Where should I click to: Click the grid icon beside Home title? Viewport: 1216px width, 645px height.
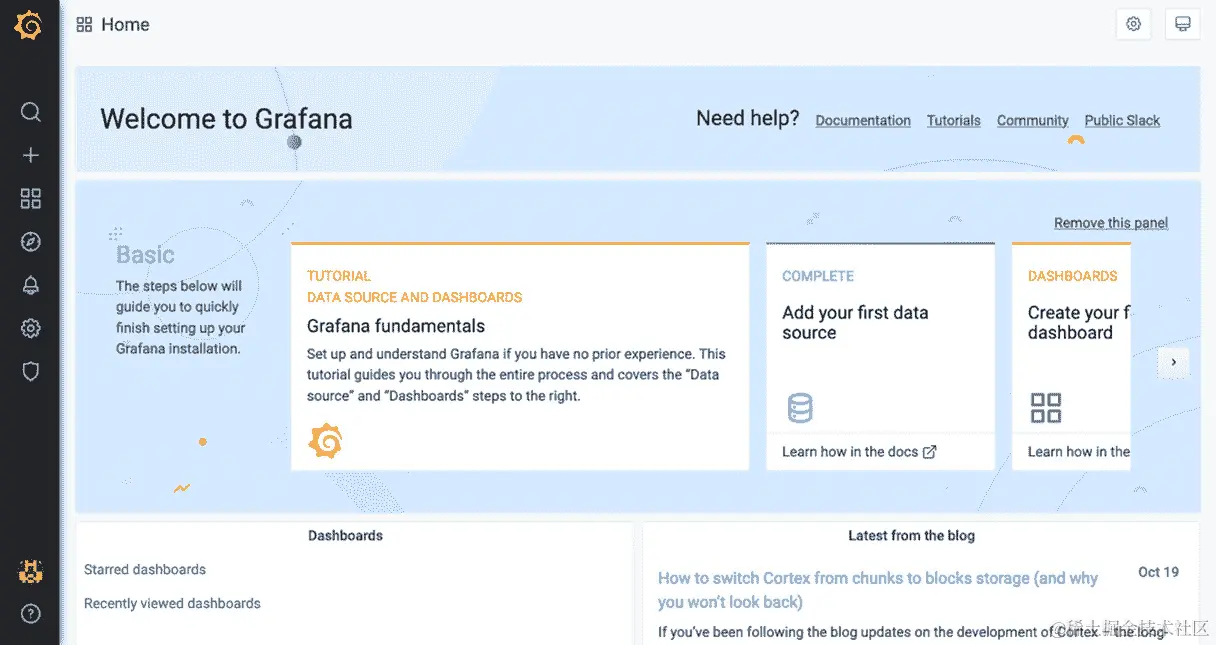84,25
